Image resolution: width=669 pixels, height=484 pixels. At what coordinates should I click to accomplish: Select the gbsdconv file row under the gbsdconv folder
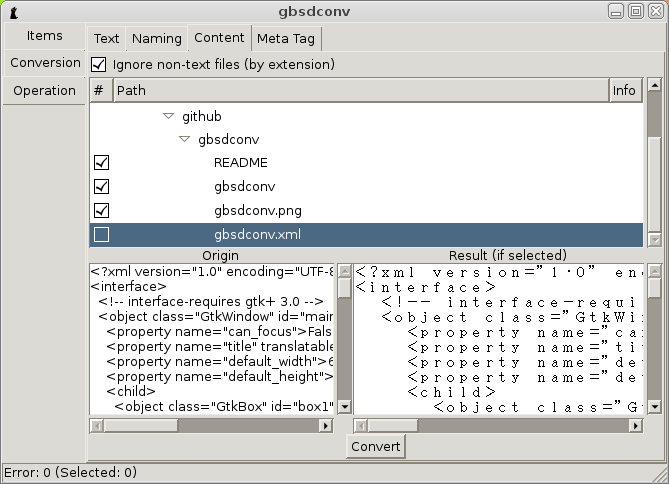[x=366, y=187]
